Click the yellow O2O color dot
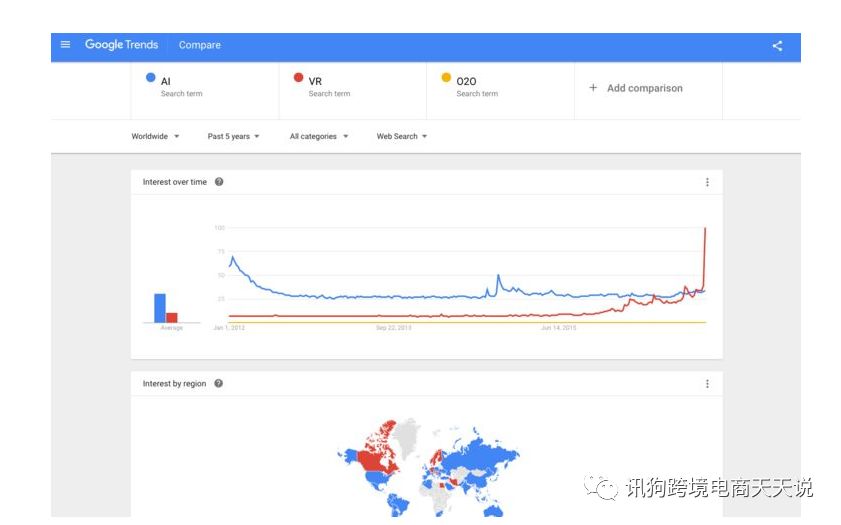The image size is (841, 525). pyautogui.click(x=446, y=78)
